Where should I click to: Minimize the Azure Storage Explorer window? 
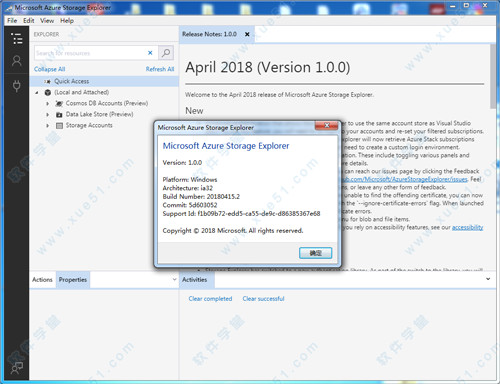click(452, 6)
